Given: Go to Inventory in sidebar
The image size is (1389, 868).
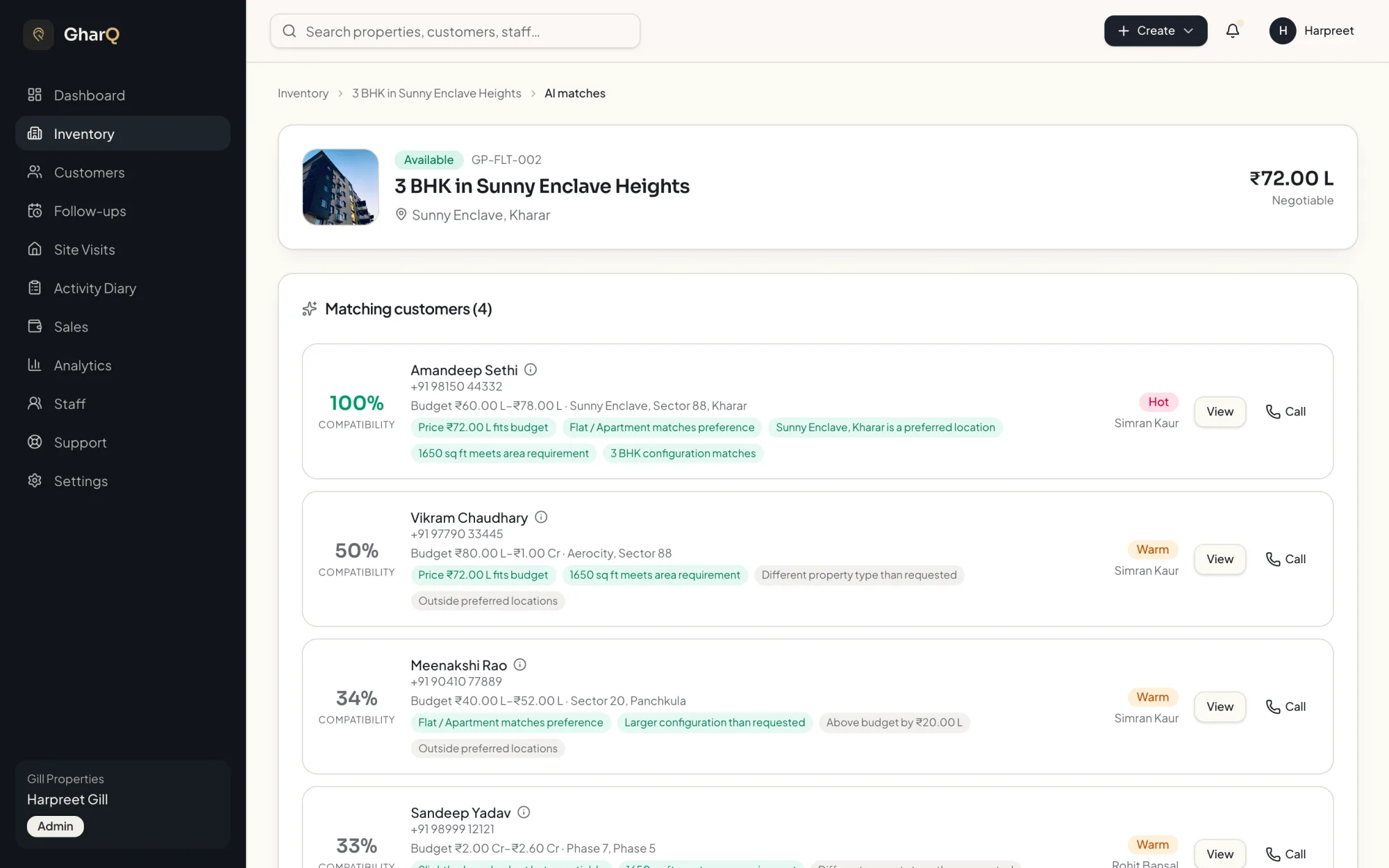Looking at the screenshot, I should pos(123,133).
